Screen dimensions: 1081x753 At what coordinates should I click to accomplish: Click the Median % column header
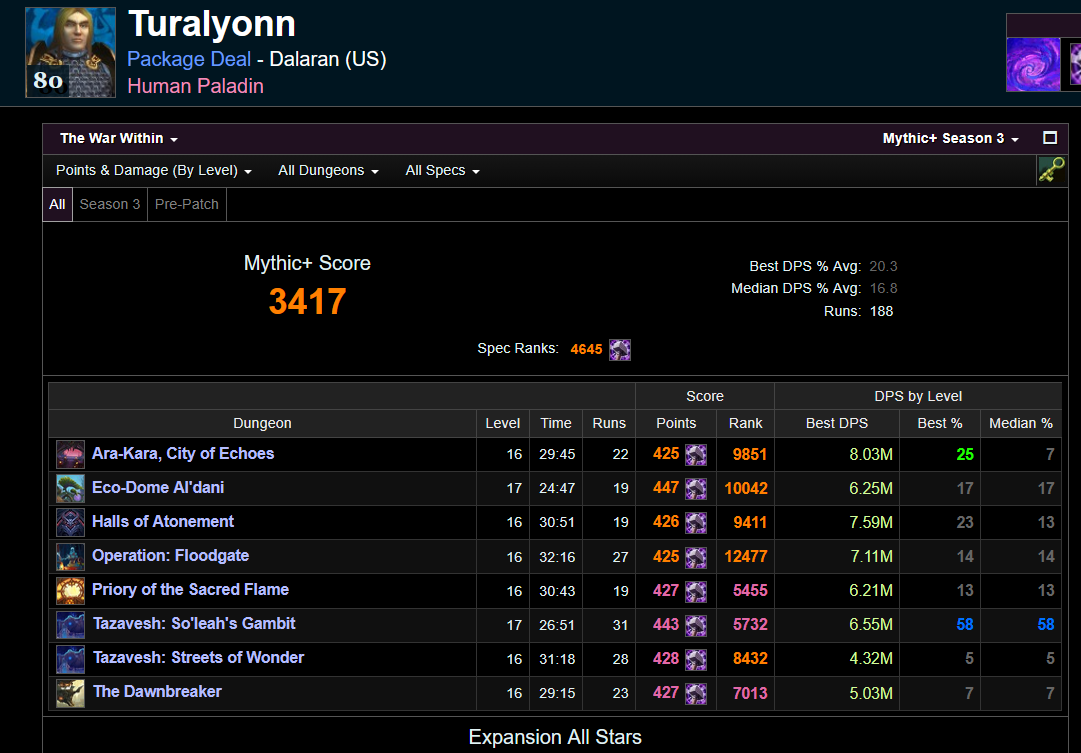[x=1021, y=423]
